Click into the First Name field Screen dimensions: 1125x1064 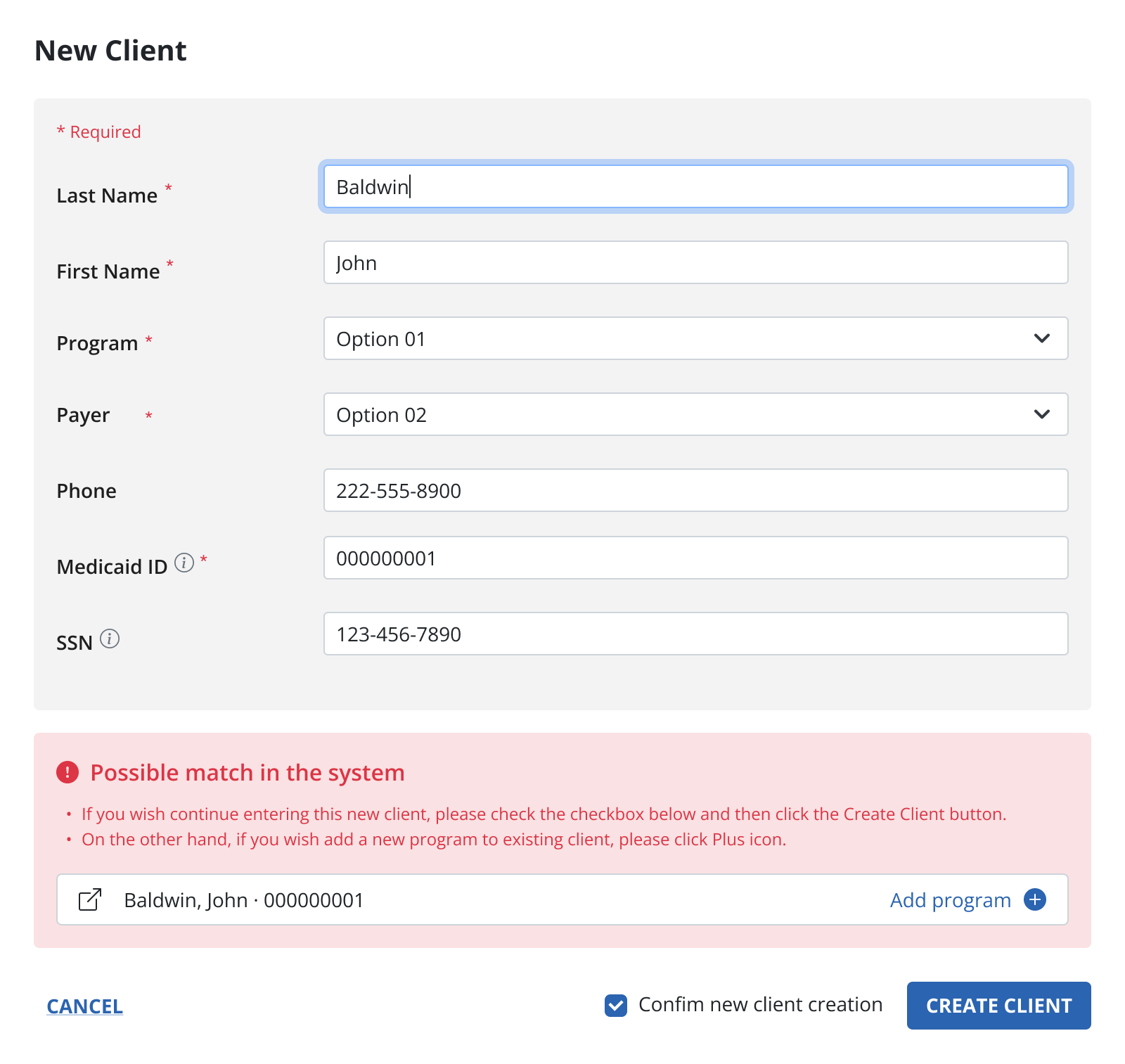click(x=695, y=263)
